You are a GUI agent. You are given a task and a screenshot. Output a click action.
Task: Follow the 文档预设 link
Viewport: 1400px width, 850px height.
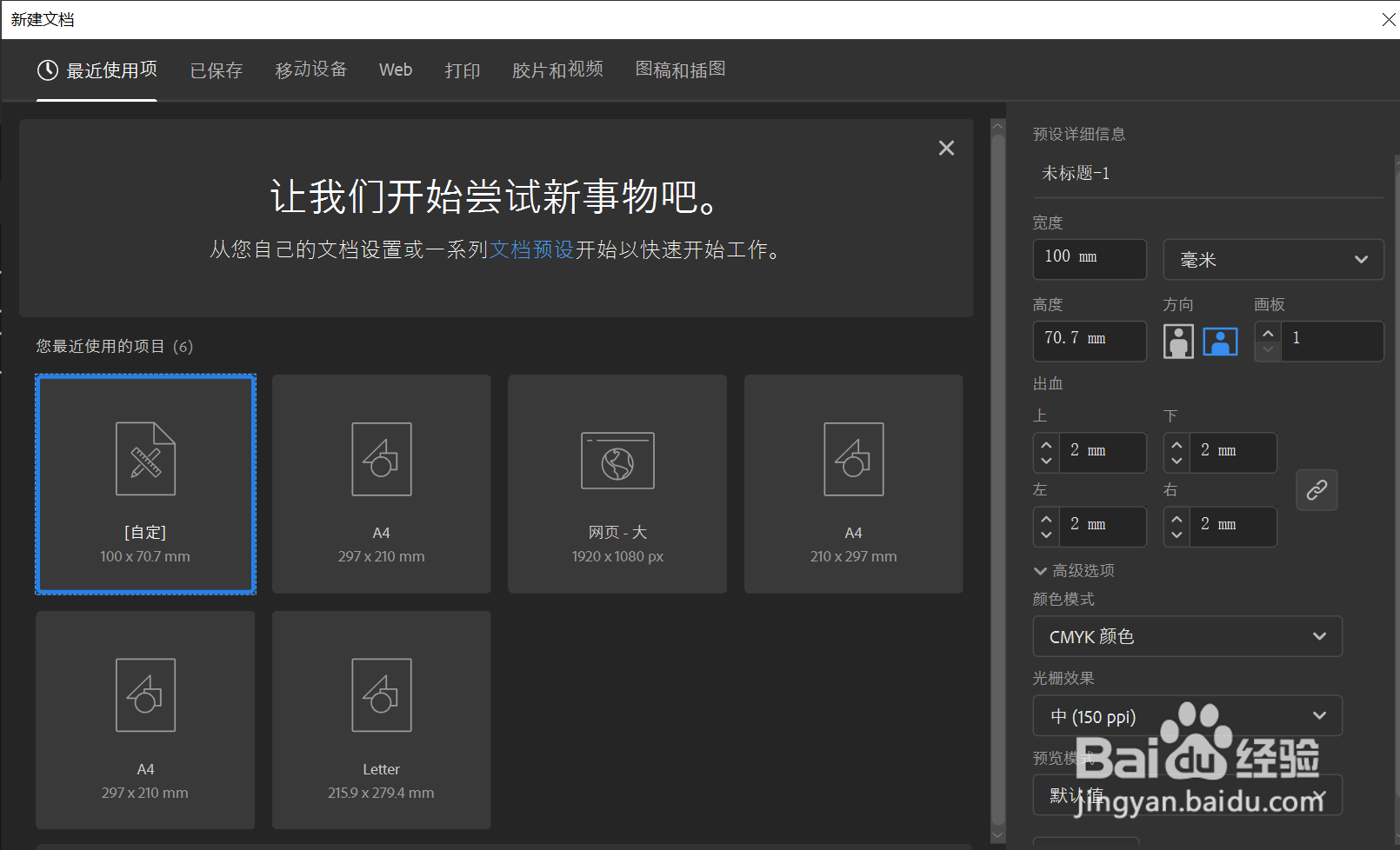(x=532, y=250)
